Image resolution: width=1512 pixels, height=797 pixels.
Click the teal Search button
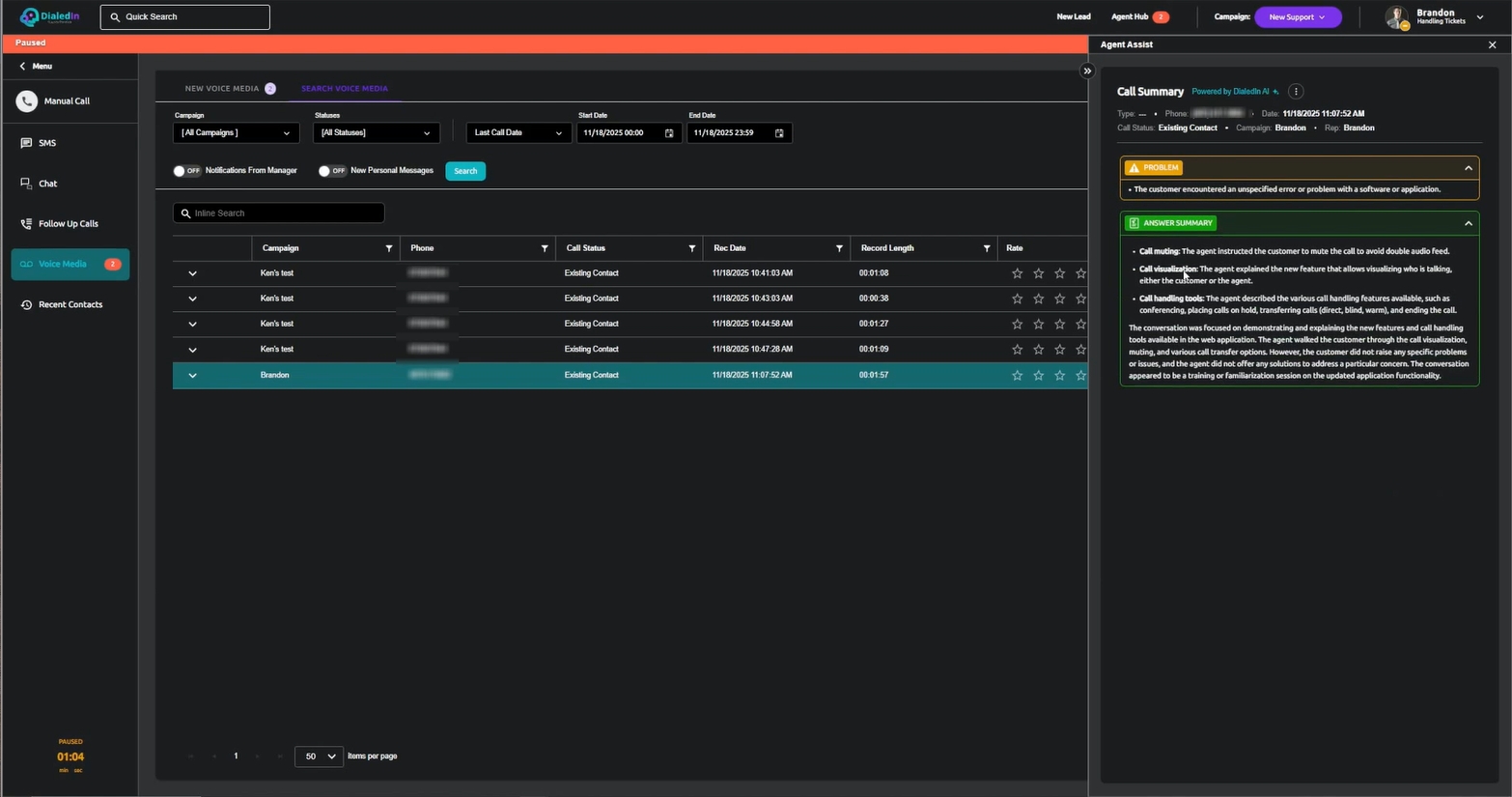tap(465, 171)
